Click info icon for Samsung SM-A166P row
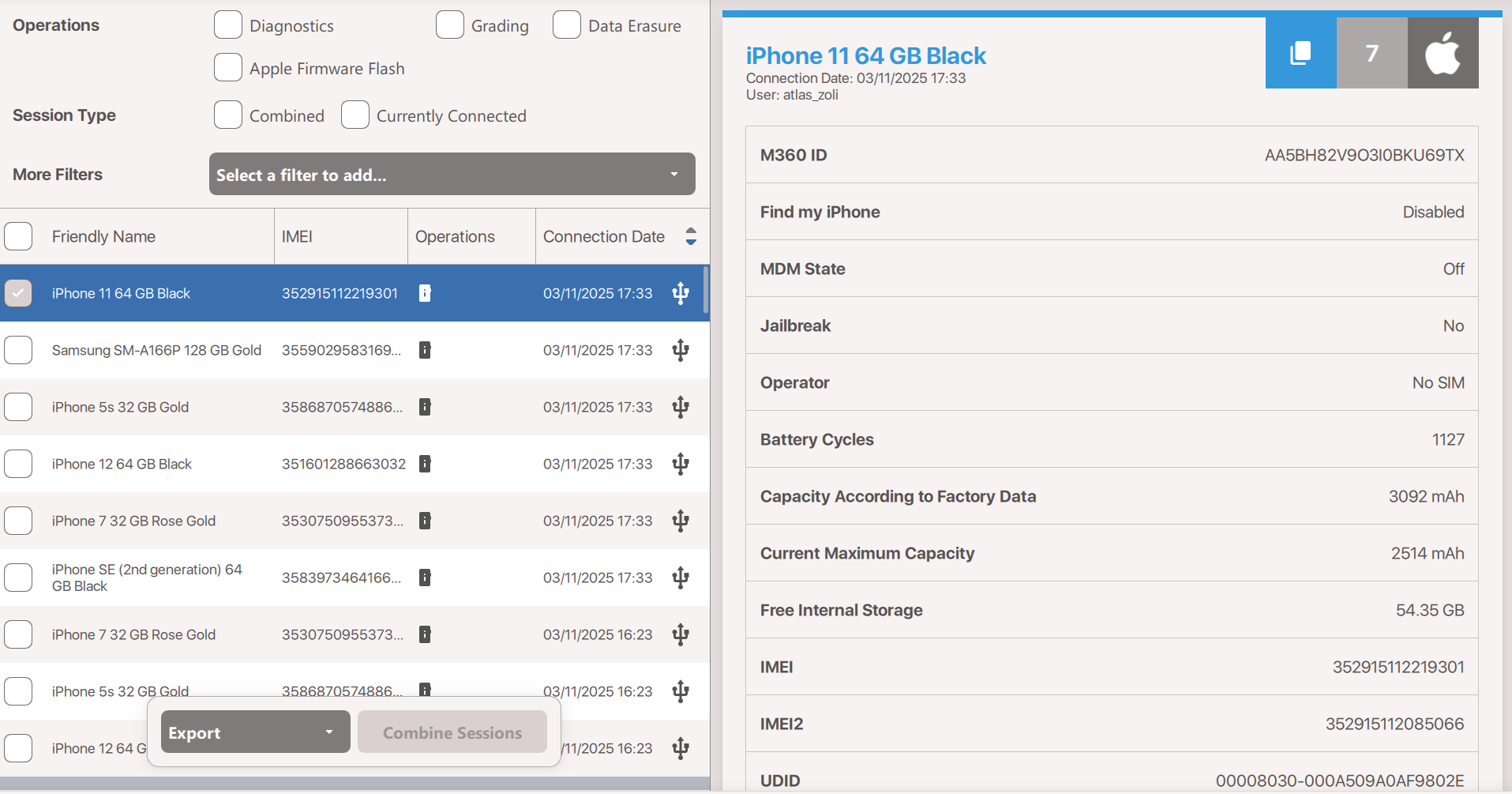 [x=425, y=350]
